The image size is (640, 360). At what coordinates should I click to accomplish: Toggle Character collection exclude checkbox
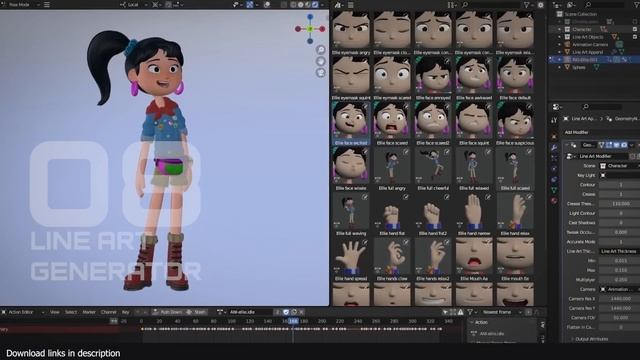(x=635, y=29)
